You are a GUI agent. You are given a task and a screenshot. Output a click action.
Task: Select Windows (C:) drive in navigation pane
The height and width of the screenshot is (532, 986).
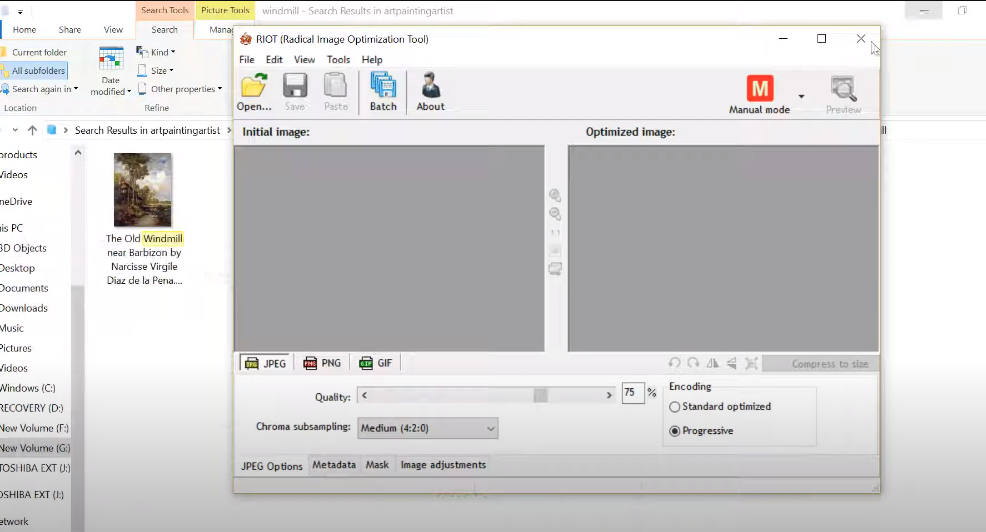pos(28,388)
